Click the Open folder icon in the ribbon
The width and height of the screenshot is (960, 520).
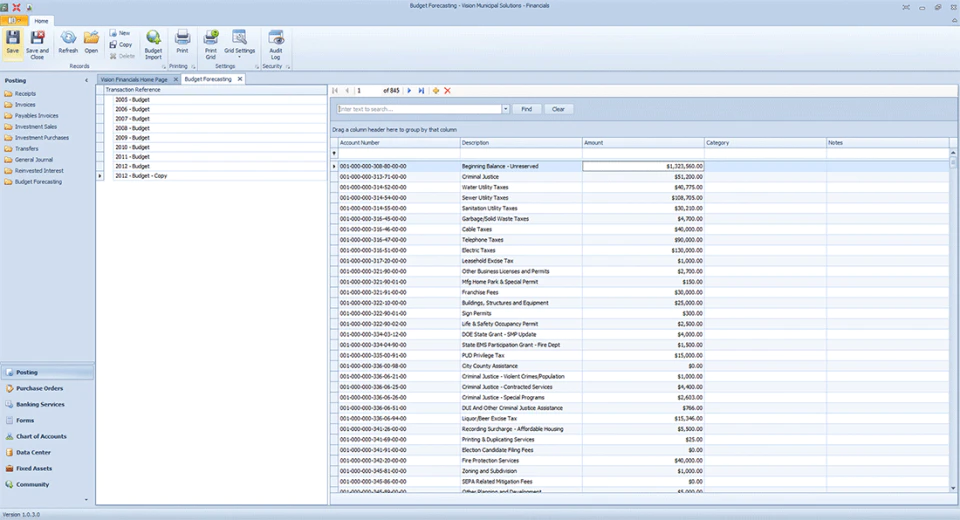coord(91,39)
